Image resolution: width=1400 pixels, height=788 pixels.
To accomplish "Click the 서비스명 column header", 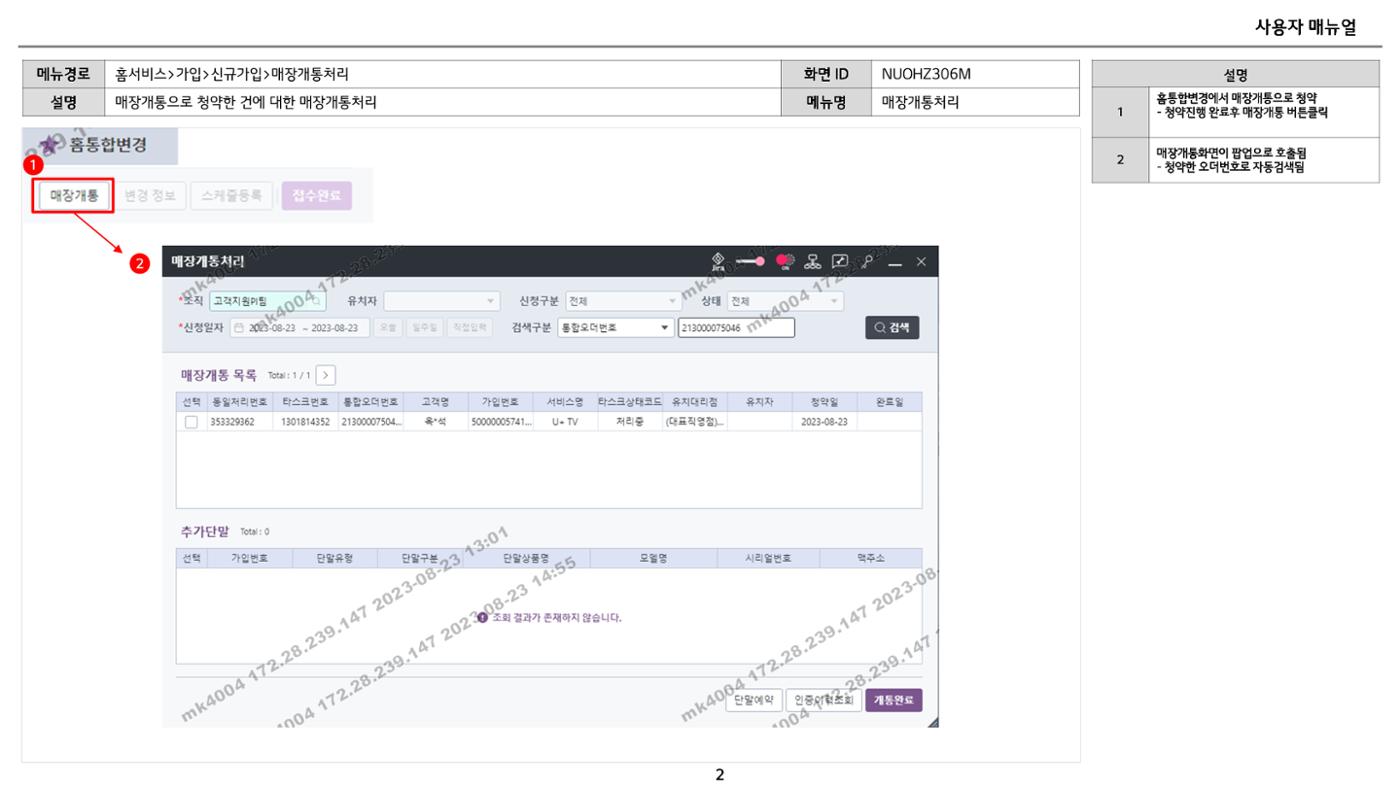I will click(565, 402).
